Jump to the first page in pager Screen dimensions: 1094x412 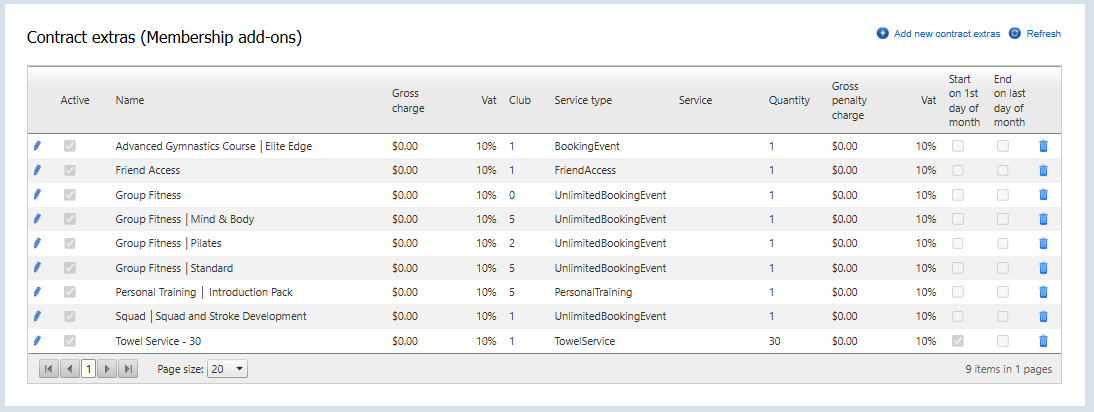49,369
